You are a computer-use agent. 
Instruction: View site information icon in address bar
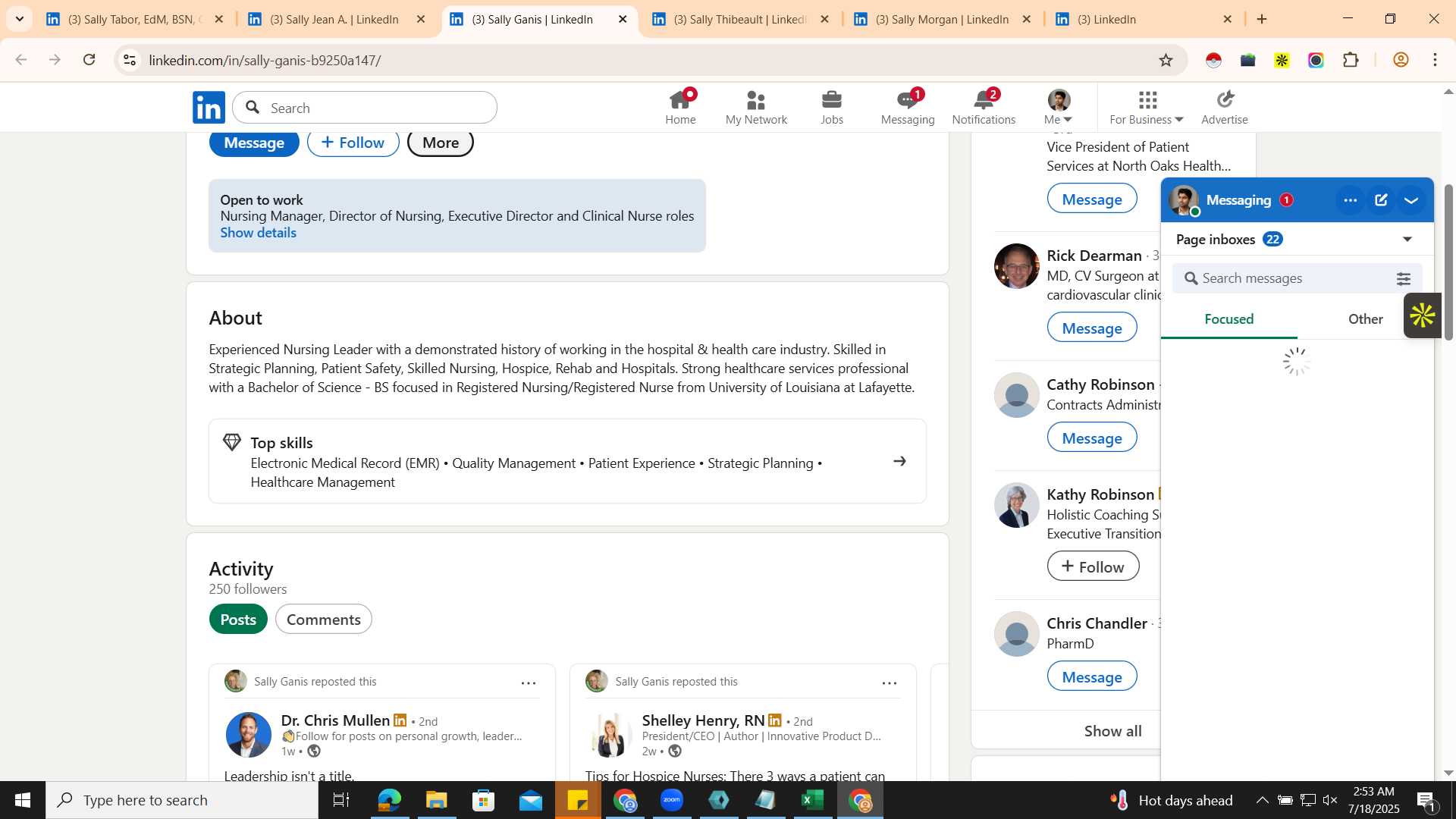click(x=130, y=61)
